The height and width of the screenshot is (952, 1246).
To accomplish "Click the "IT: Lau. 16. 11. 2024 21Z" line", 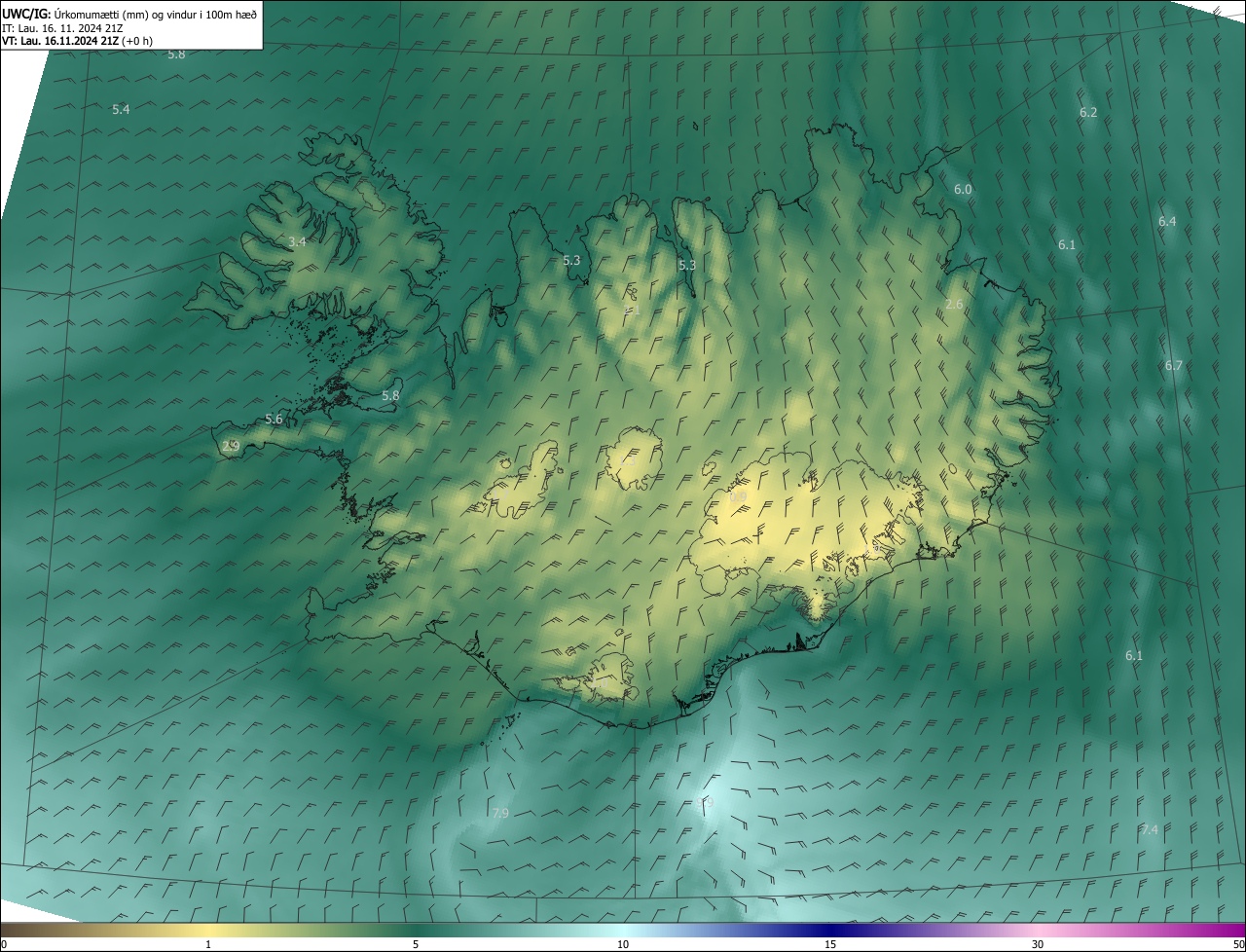I will coord(62,28).
